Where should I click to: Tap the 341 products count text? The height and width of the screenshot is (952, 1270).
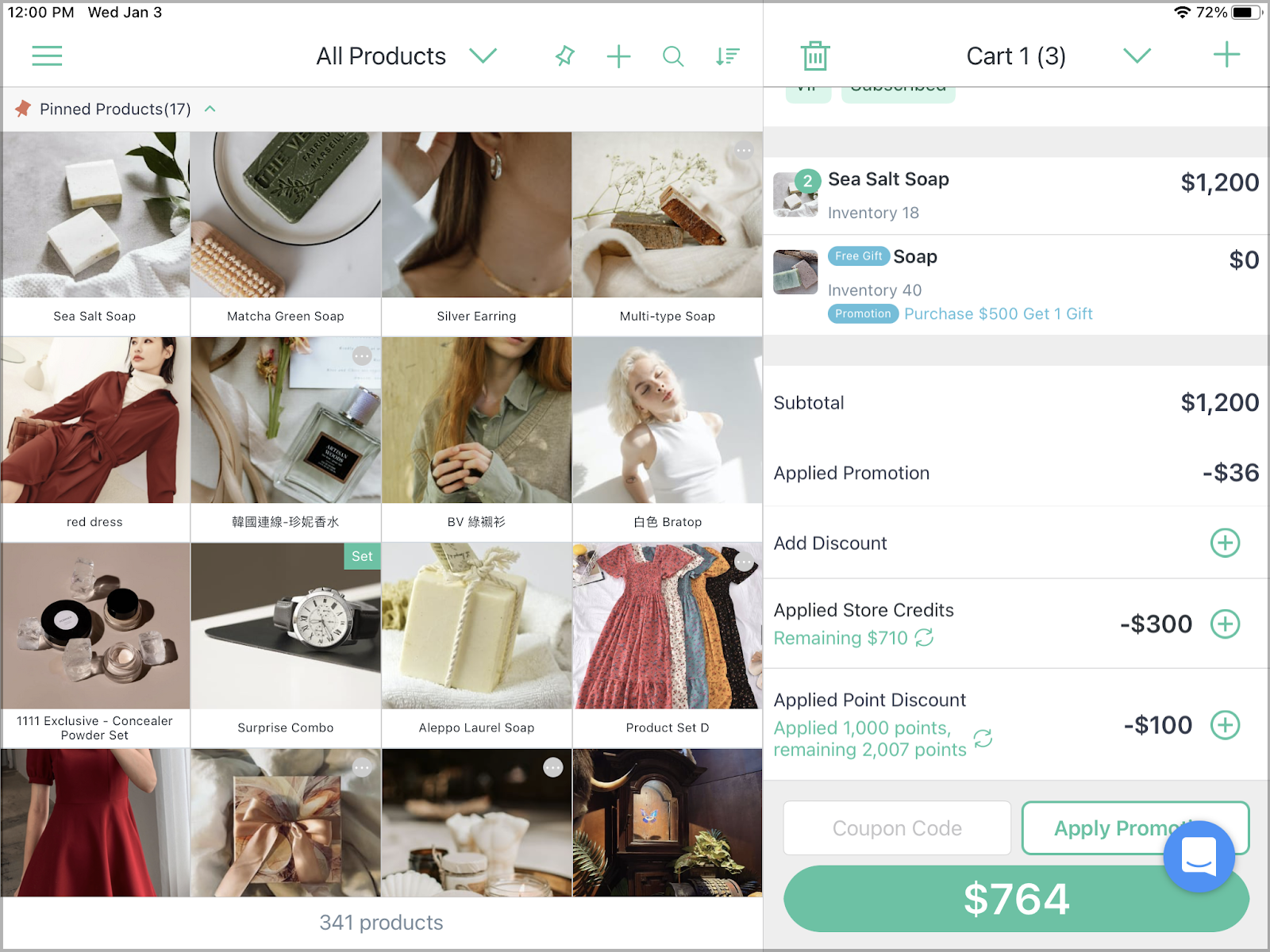click(x=381, y=922)
